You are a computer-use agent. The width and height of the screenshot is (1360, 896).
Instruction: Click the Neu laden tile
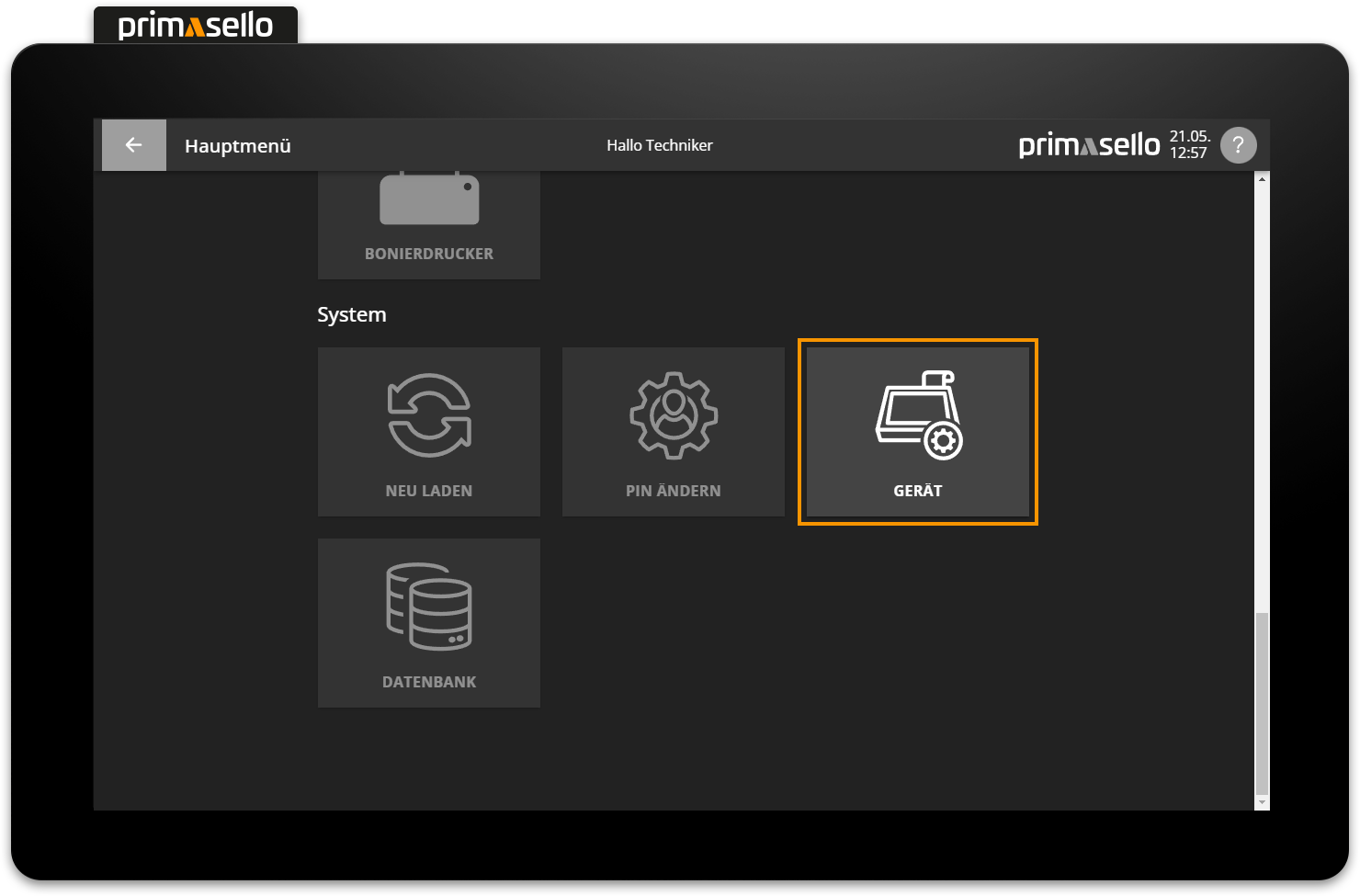point(428,431)
